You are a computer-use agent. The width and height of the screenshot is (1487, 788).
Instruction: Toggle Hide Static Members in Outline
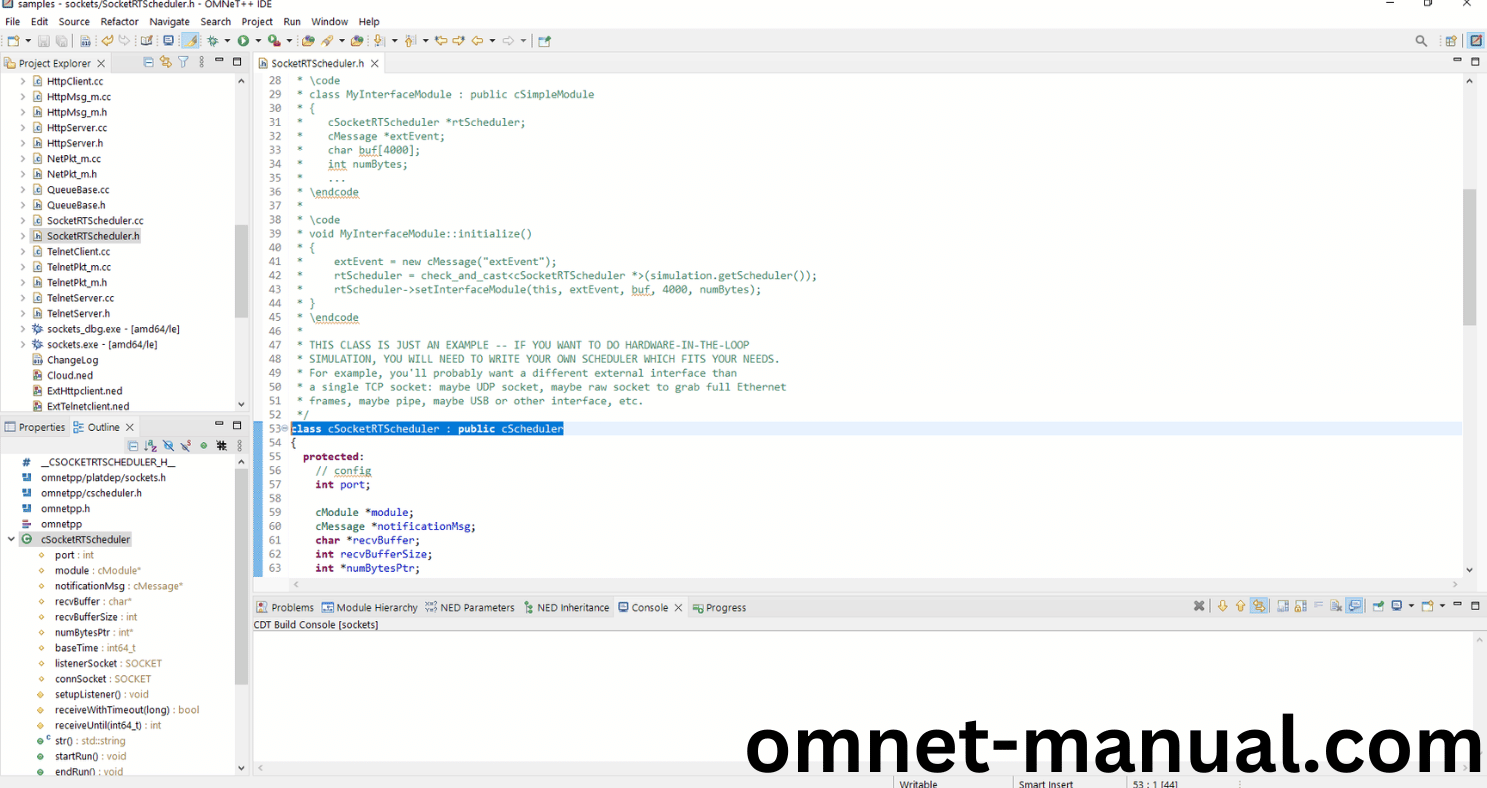click(186, 446)
